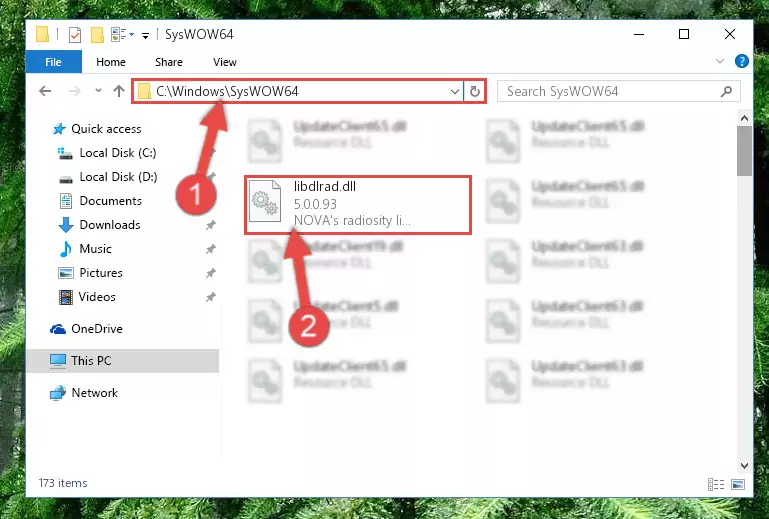Switch to the View ribbon tab
The image size is (769, 519).
(225, 62)
